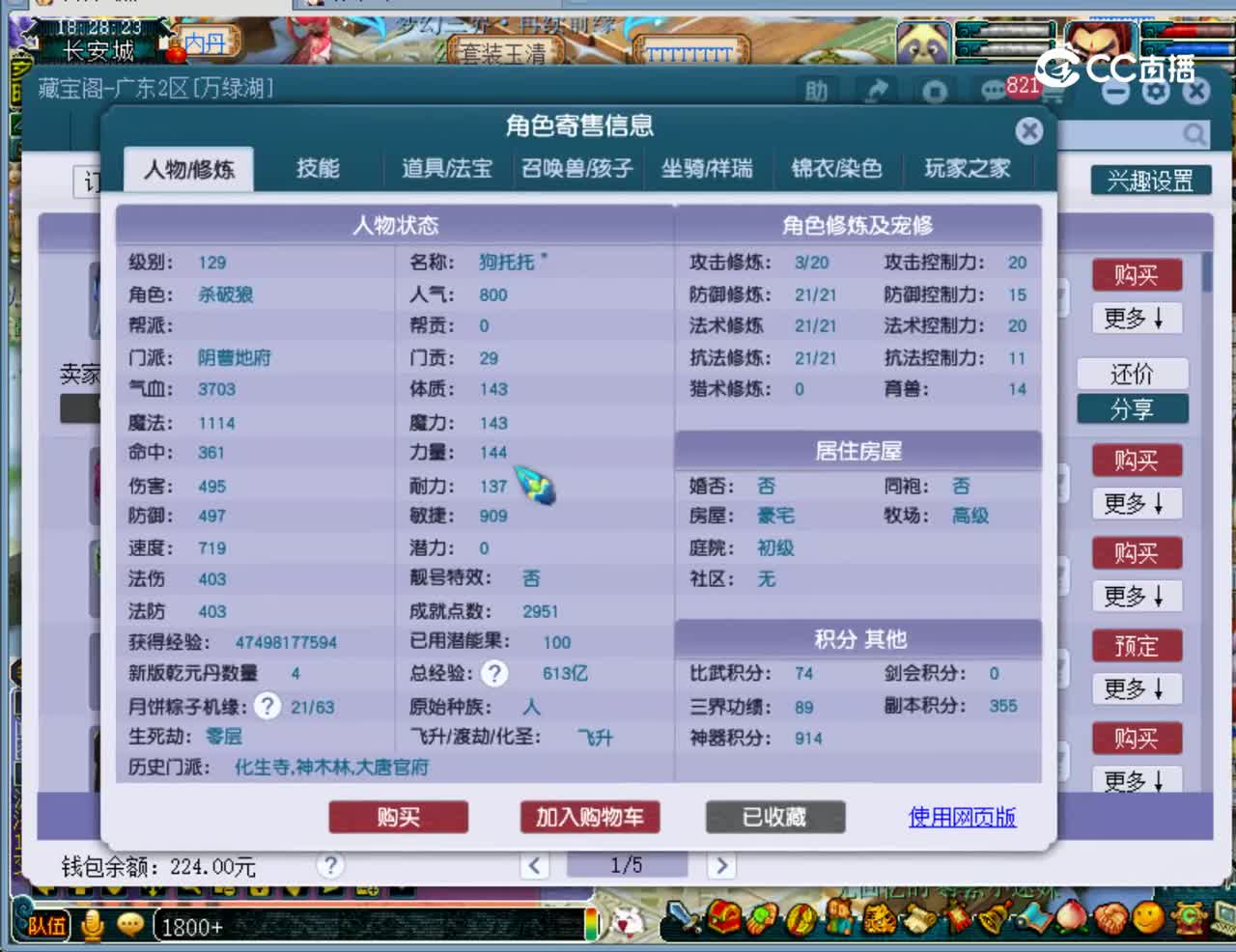
Task: Click the help icon beside 月饼粽子机缘
Action: (267, 706)
